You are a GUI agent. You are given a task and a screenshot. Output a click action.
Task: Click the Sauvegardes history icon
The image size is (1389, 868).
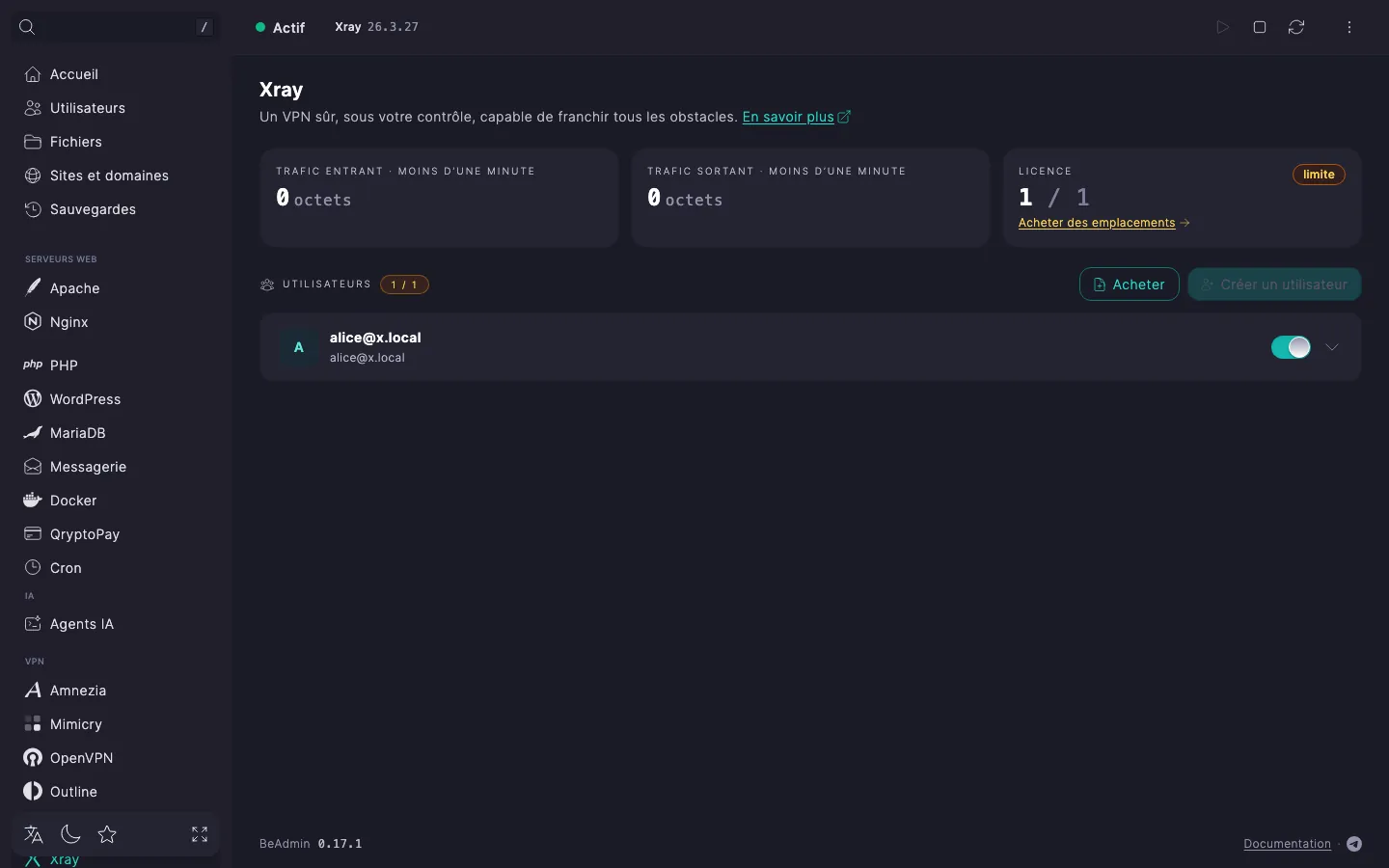point(33,209)
